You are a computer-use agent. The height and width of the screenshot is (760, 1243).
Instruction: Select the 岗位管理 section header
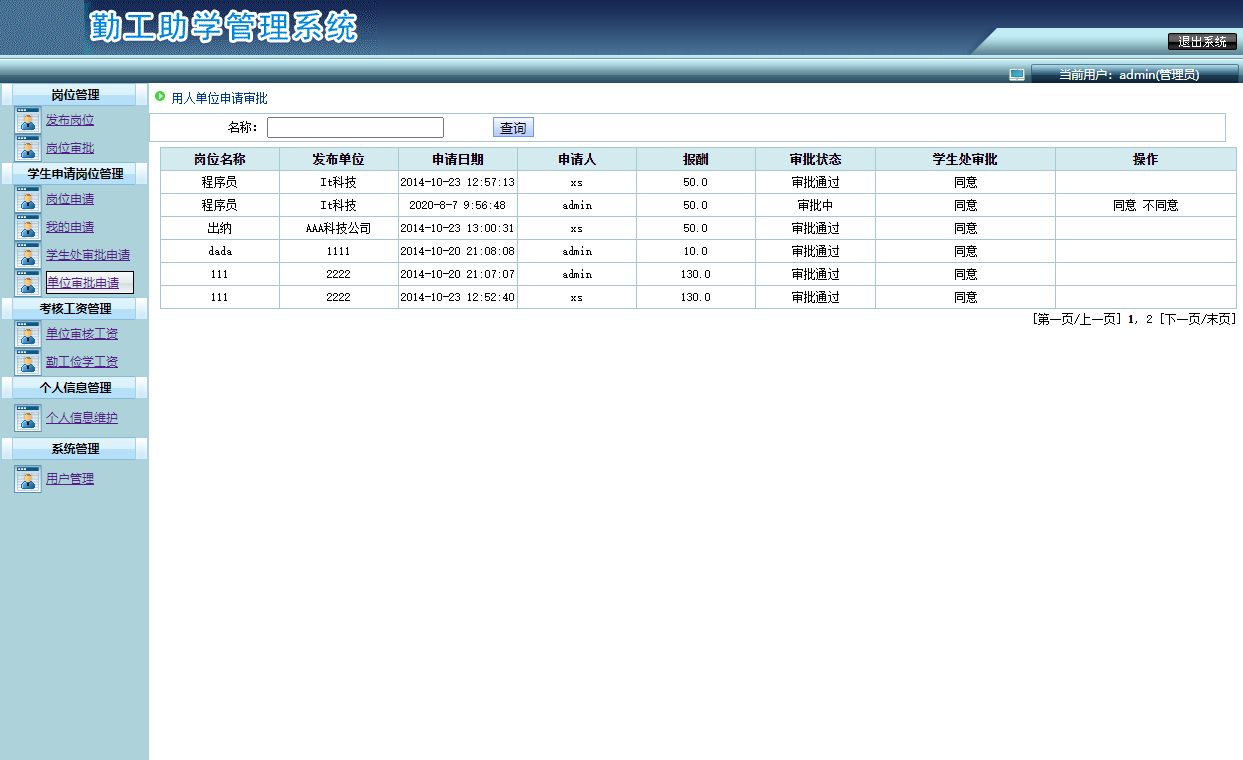[x=74, y=93]
